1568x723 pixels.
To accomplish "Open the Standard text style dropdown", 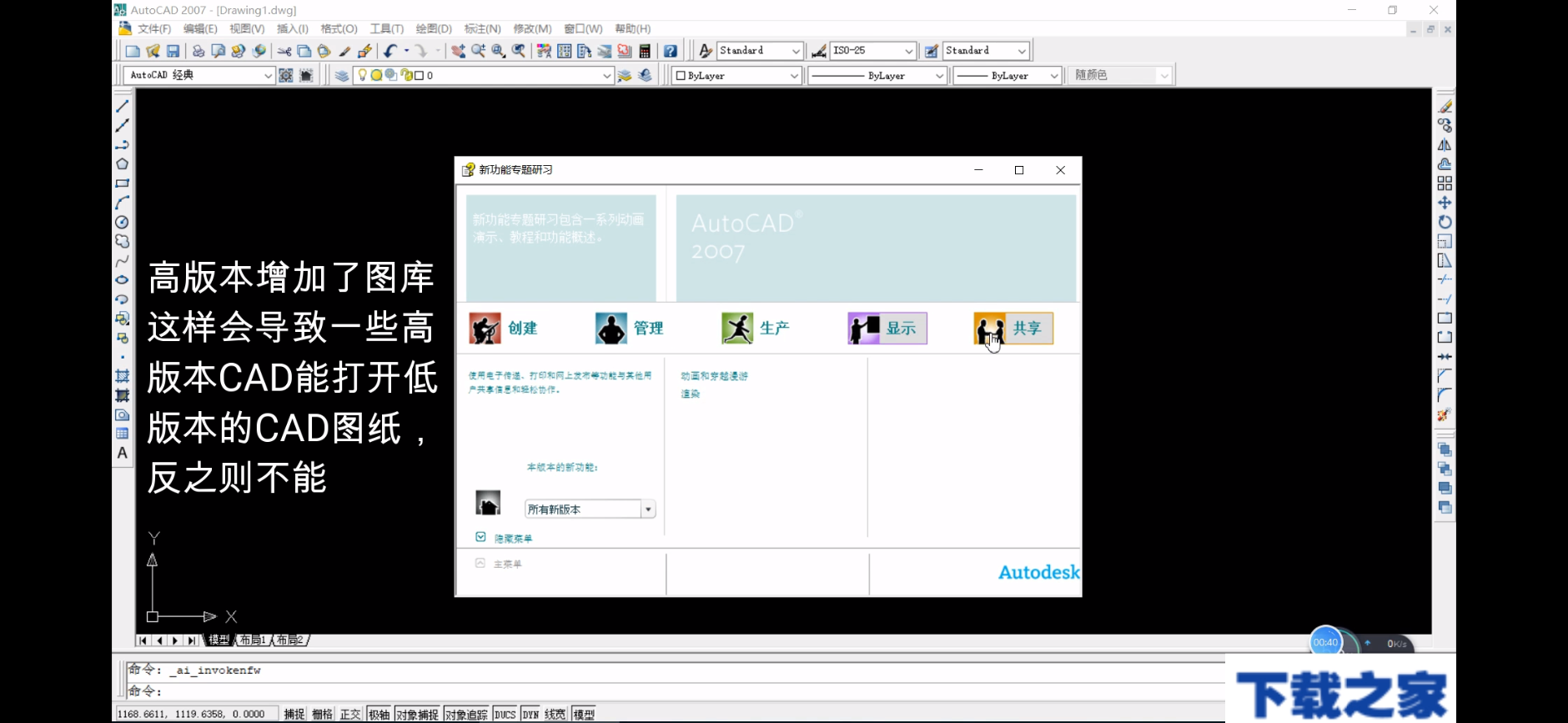I will (x=760, y=51).
